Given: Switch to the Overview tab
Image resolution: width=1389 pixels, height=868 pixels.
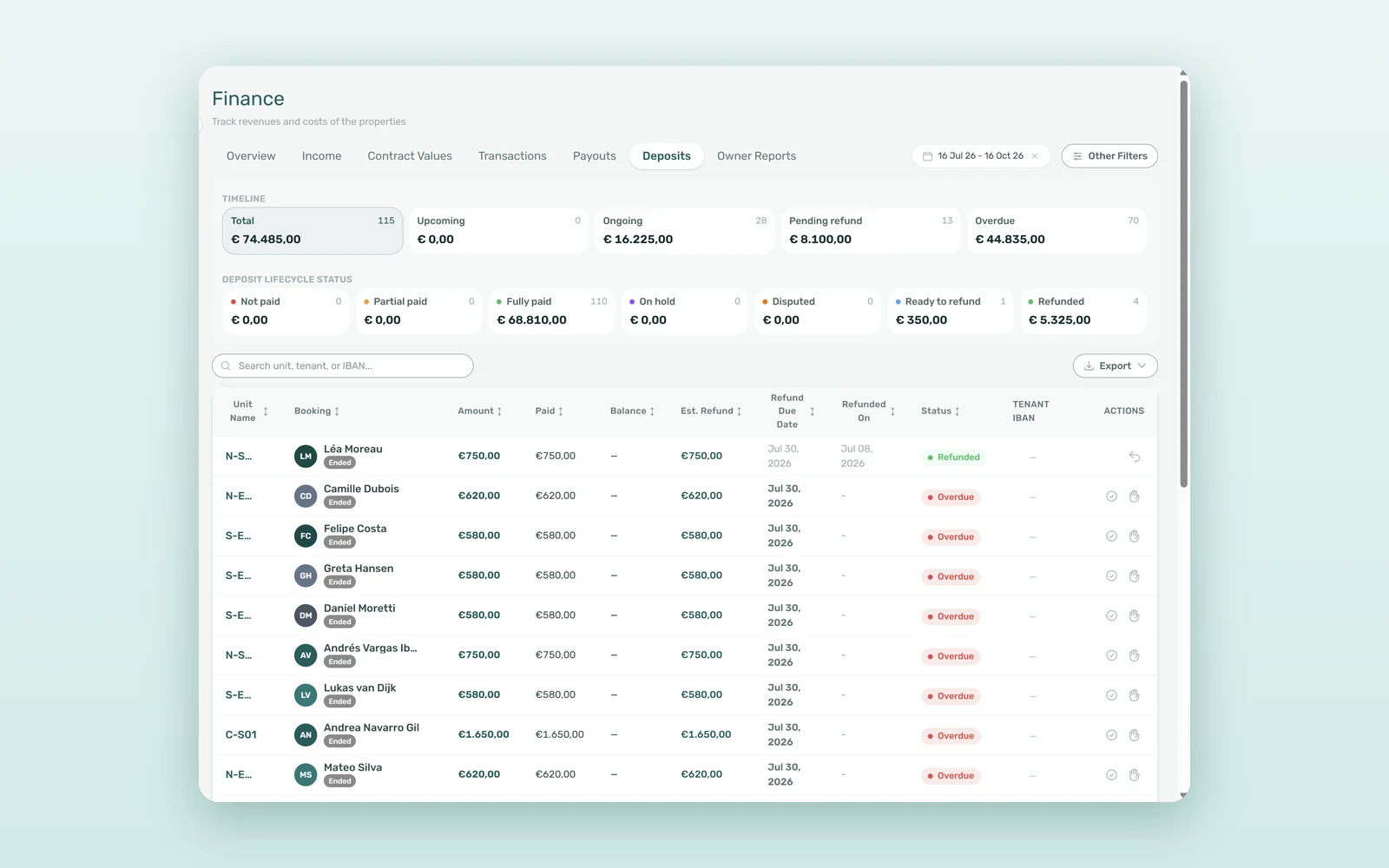Looking at the screenshot, I should pyautogui.click(x=251, y=156).
